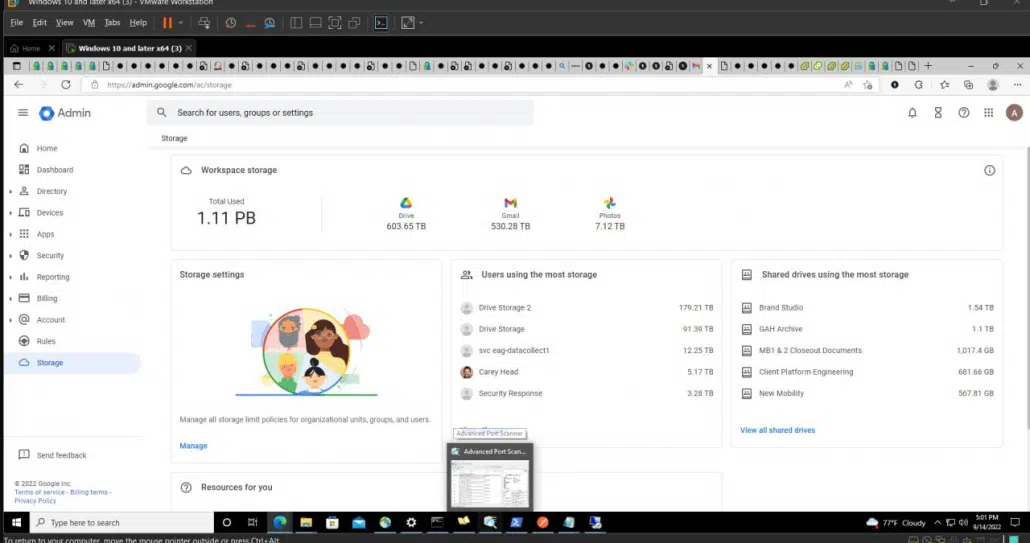Click Gmail icon in Workspace storage
1030x543 pixels.
point(510,203)
